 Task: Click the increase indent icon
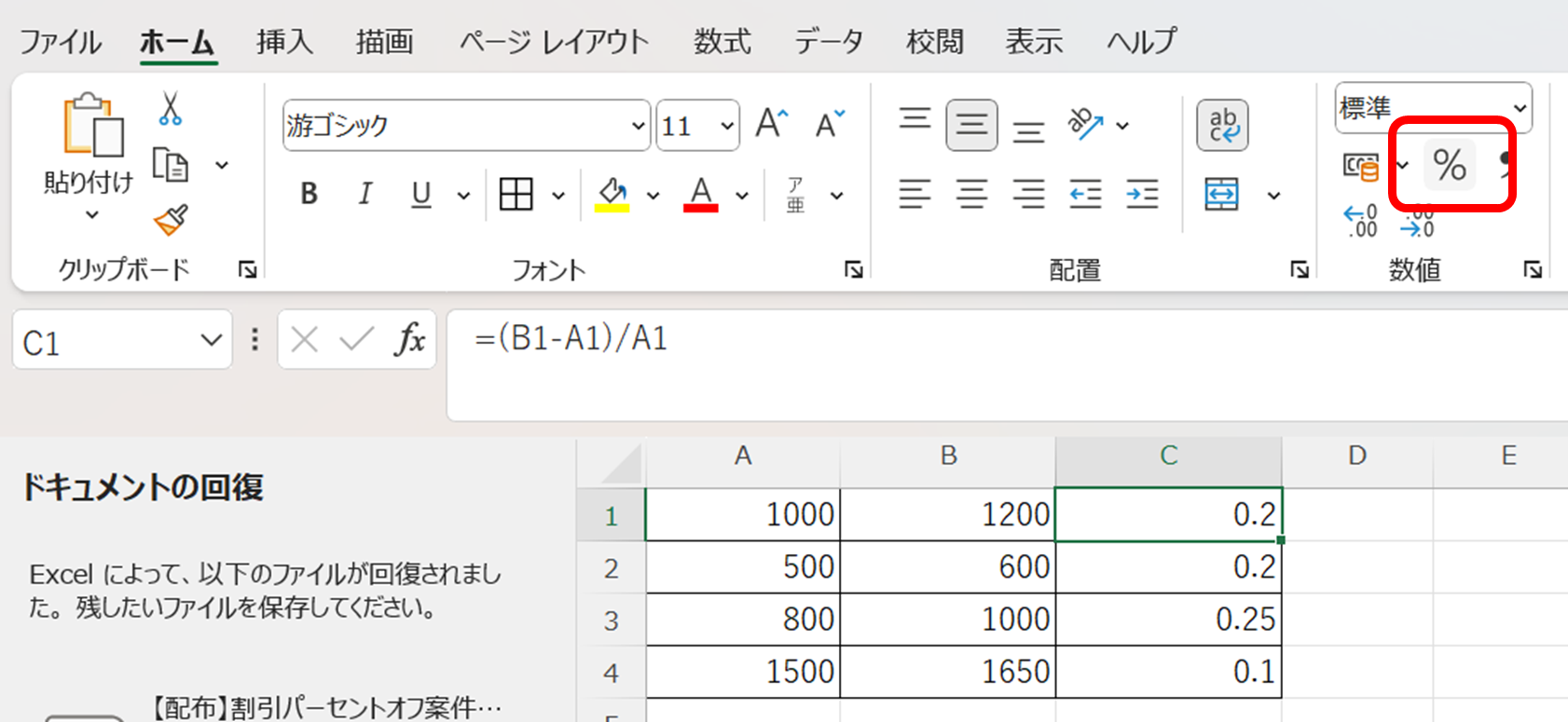click(x=1142, y=194)
